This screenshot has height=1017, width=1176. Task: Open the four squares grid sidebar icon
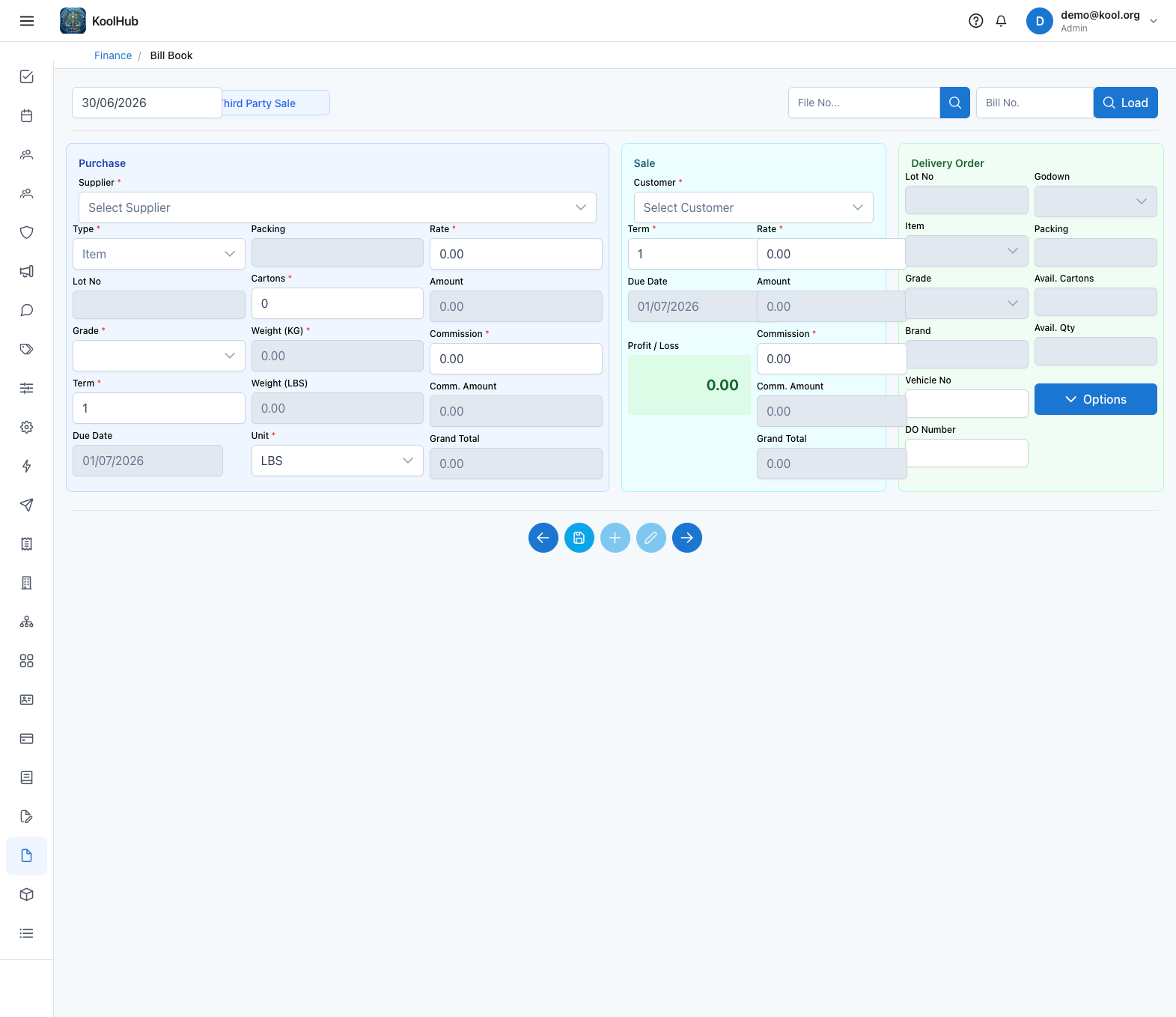27,661
